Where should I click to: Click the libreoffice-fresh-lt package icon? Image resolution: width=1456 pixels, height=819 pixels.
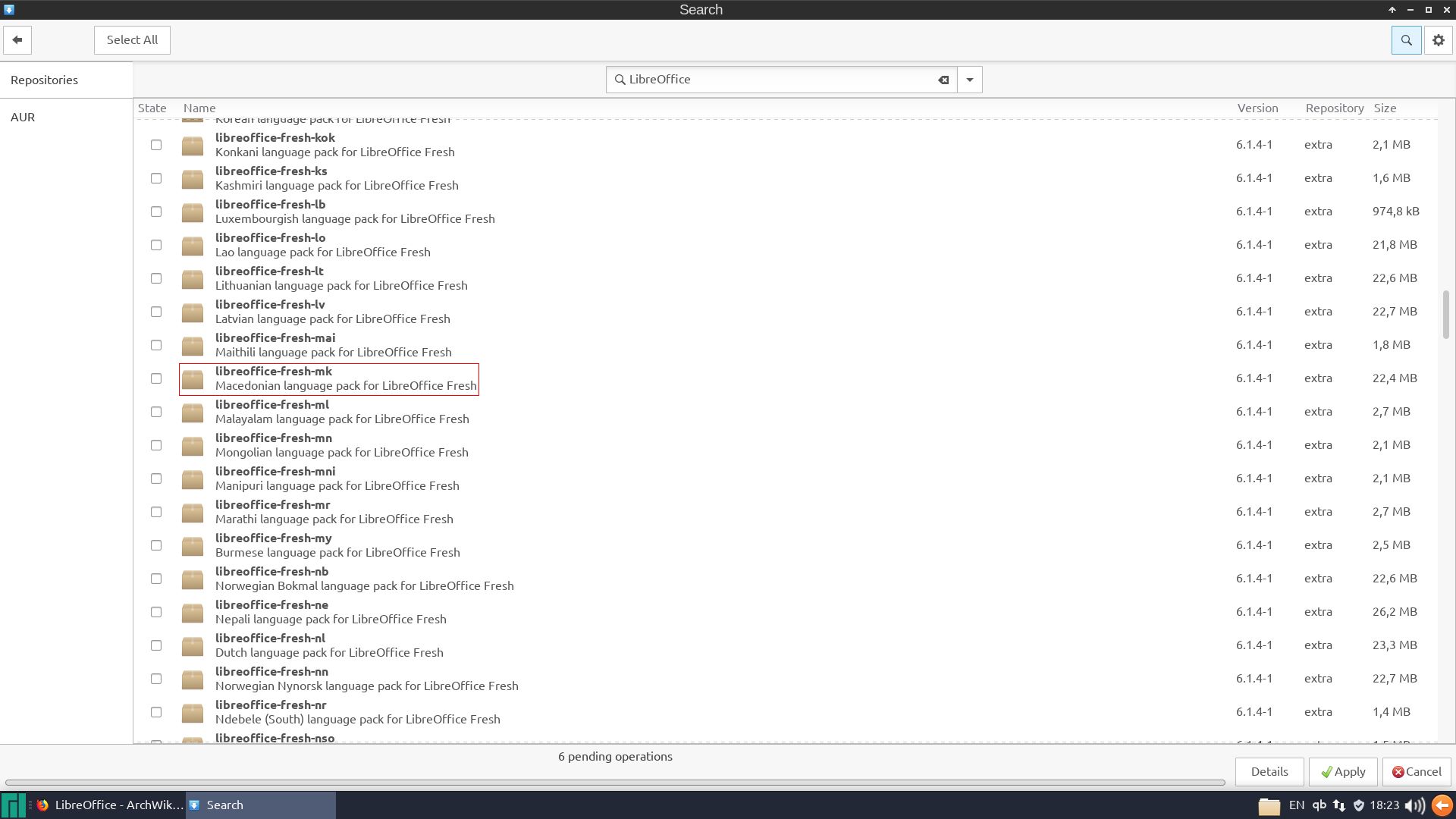point(193,278)
